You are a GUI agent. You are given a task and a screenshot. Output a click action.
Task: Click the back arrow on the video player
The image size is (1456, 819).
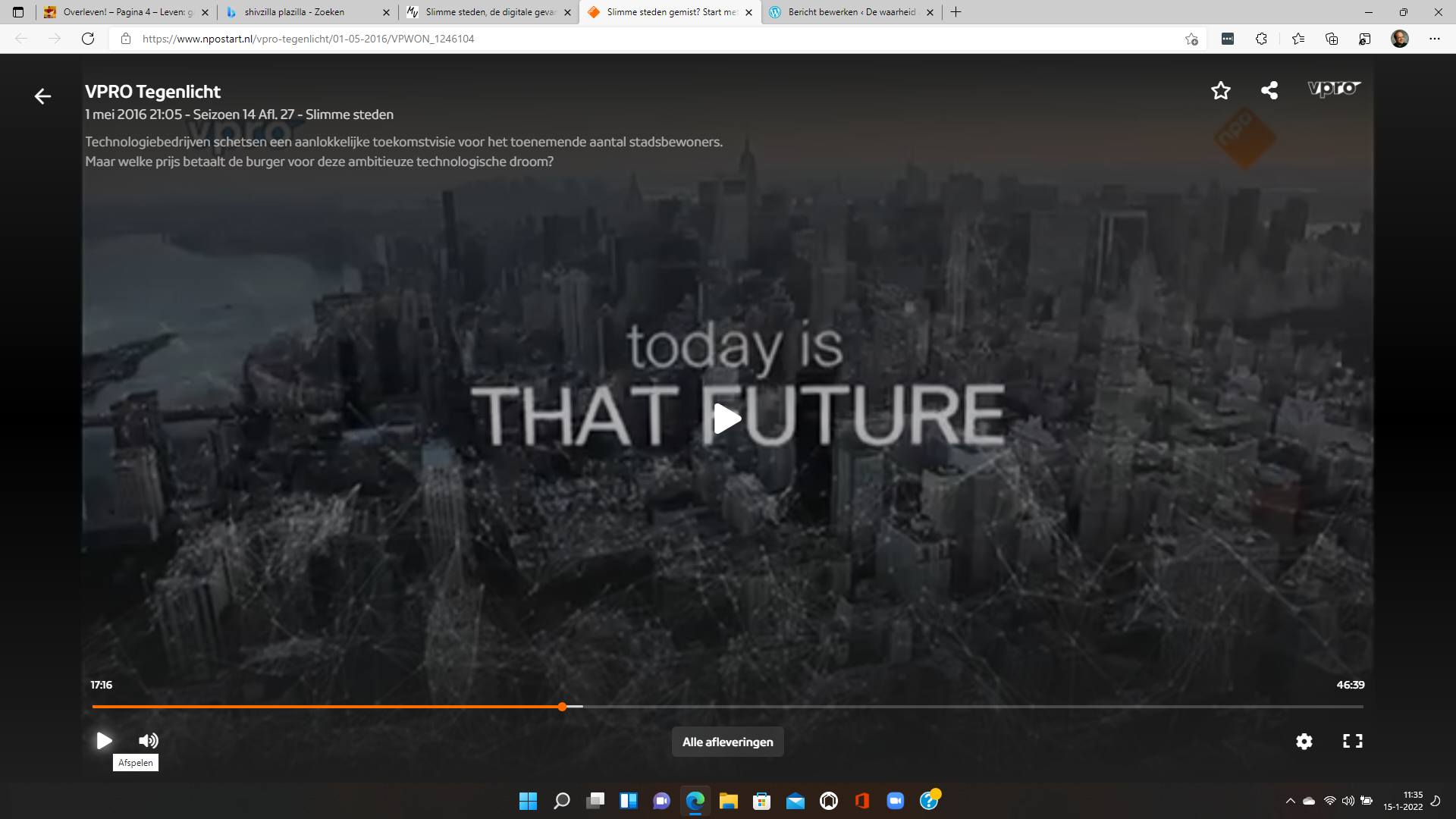tap(42, 96)
